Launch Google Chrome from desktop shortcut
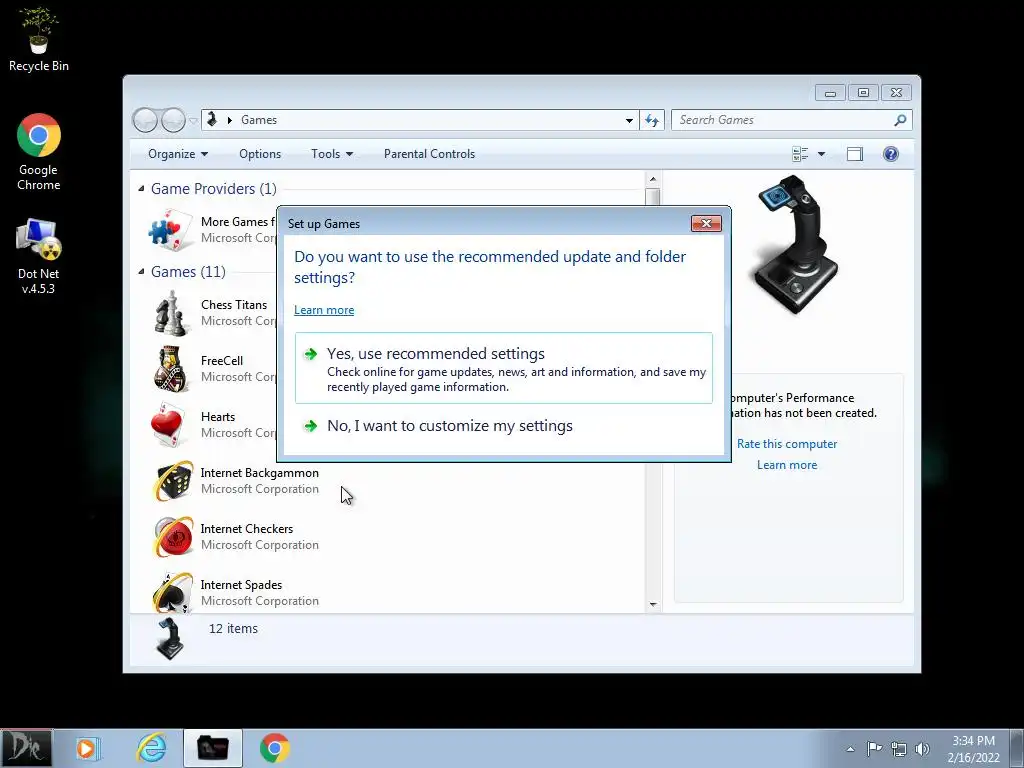The image size is (1024, 768). (x=39, y=153)
